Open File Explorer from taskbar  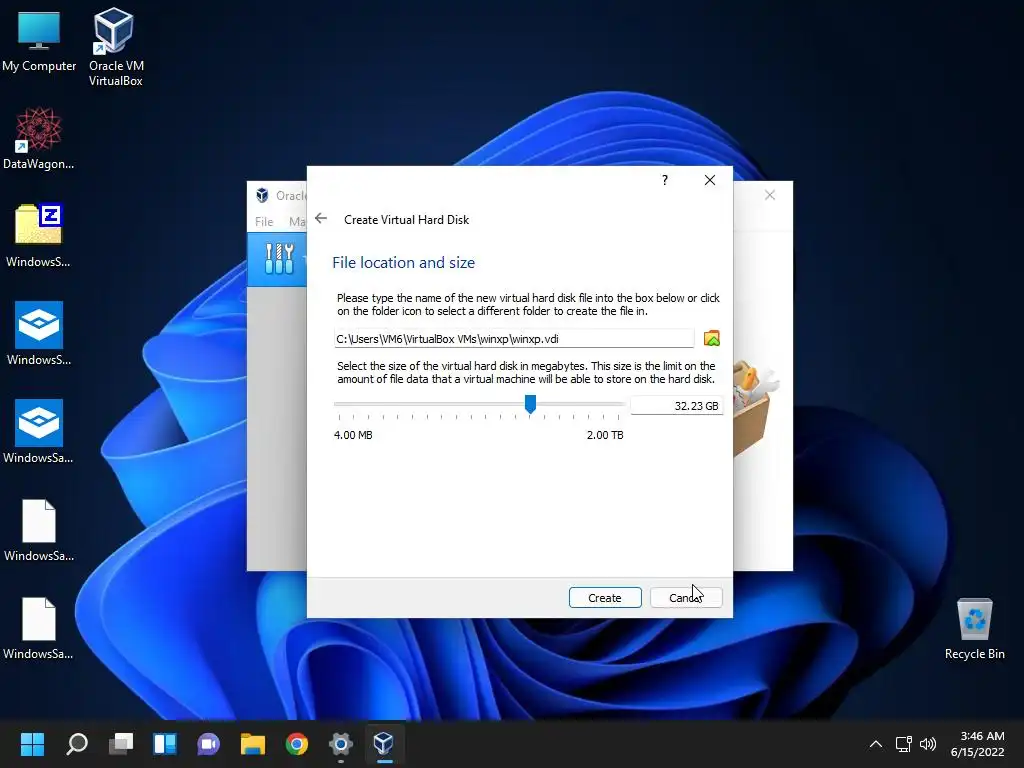tap(253, 744)
